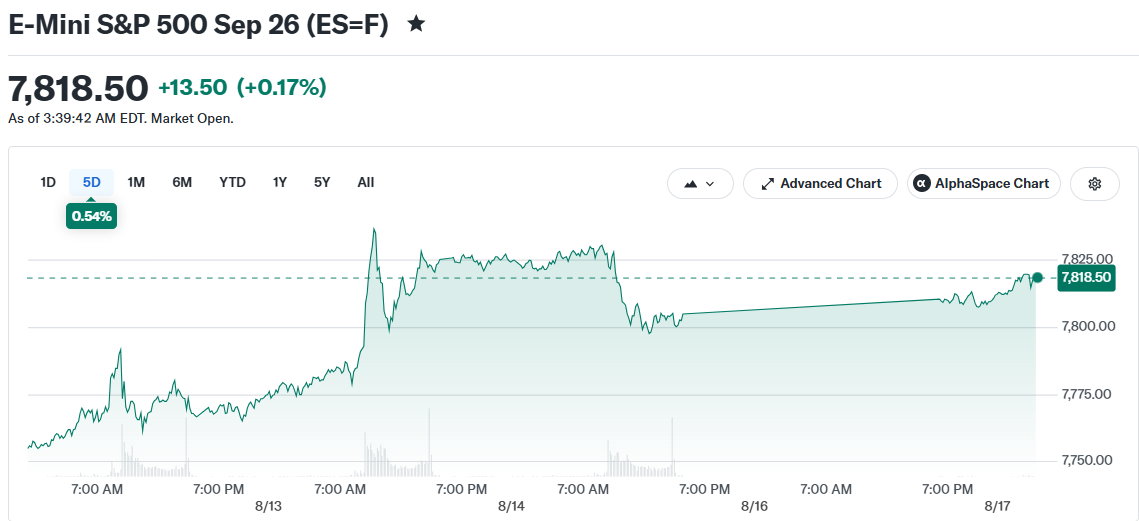Click the 7,818.50 price label on axis
Viewport: 1139px width, 521px height.
tap(1087, 278)
